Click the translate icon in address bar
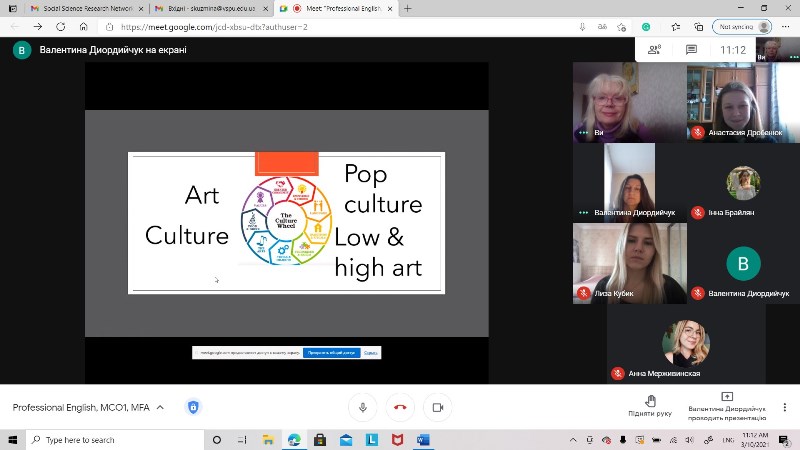Viewport: 800px width, 450px height. (603, 27)
